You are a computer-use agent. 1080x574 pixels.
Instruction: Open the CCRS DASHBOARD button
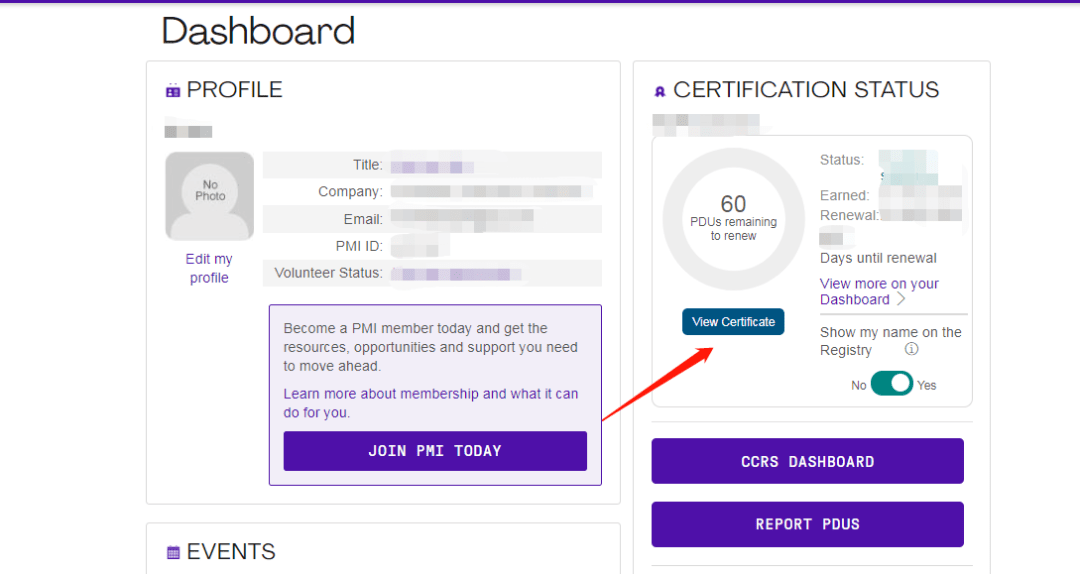(x=807, y=461)
